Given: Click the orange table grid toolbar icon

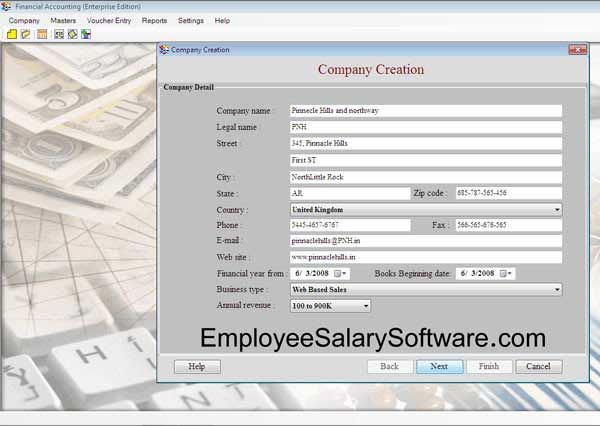Looking at the screenshot, I should coord(42,34).
